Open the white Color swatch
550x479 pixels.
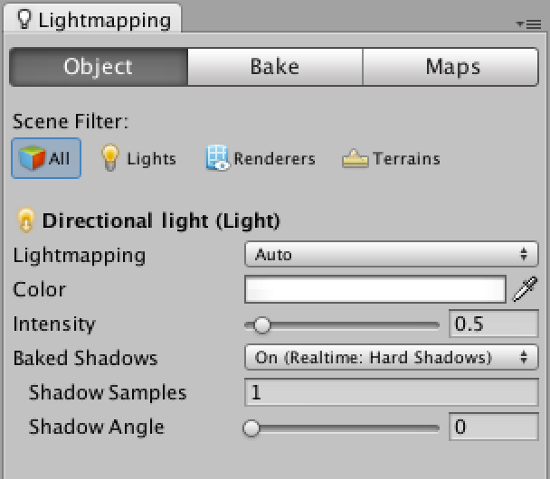(375, 289)
